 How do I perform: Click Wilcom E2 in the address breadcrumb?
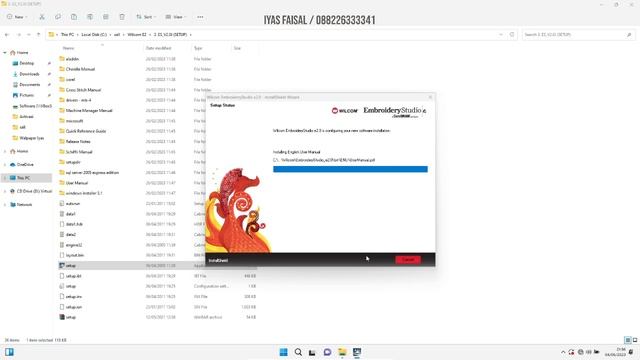(x=137, y=35)
